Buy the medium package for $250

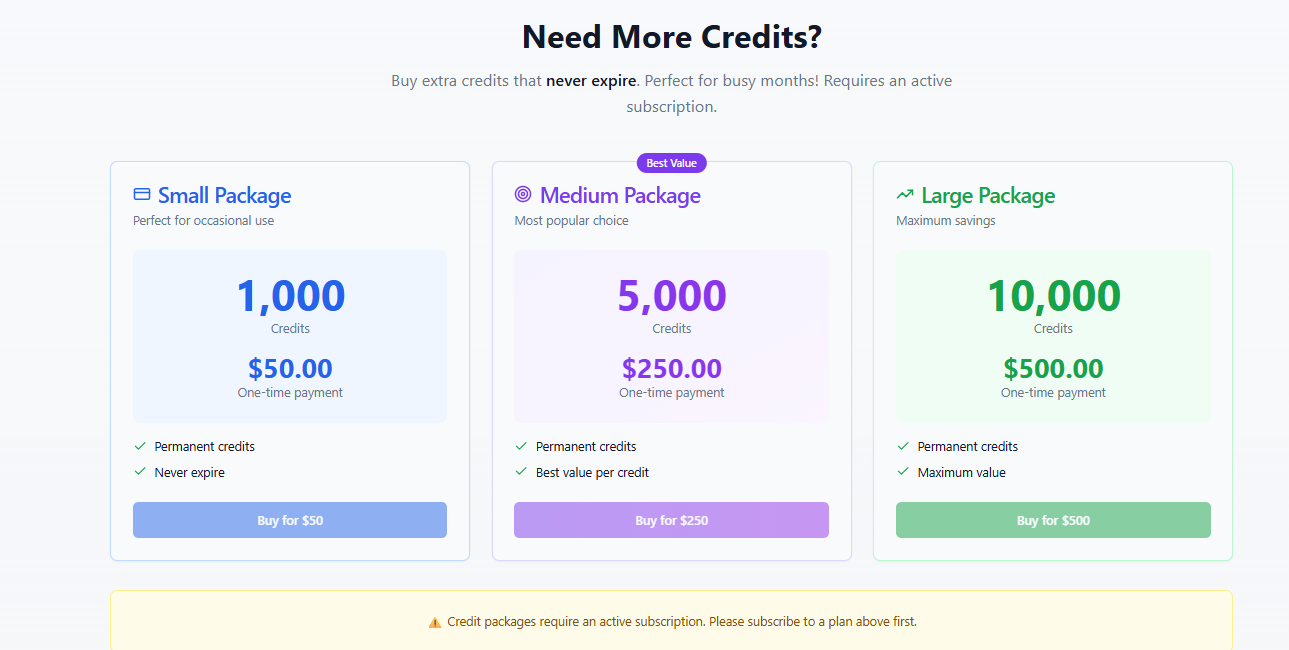coord(671,520)
